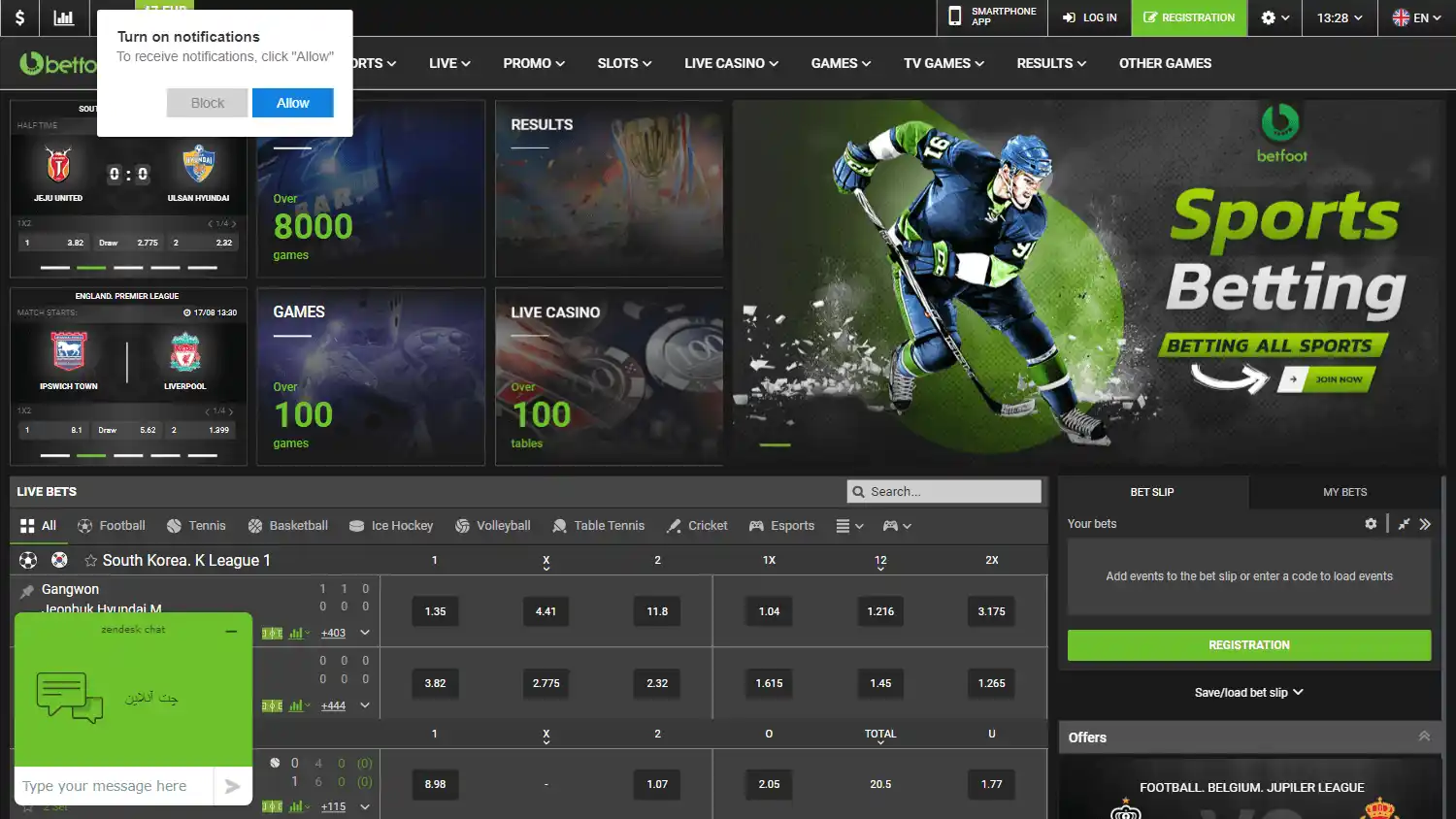Open the LIVE menu
1456x819 pixels.
coord(449,63)
